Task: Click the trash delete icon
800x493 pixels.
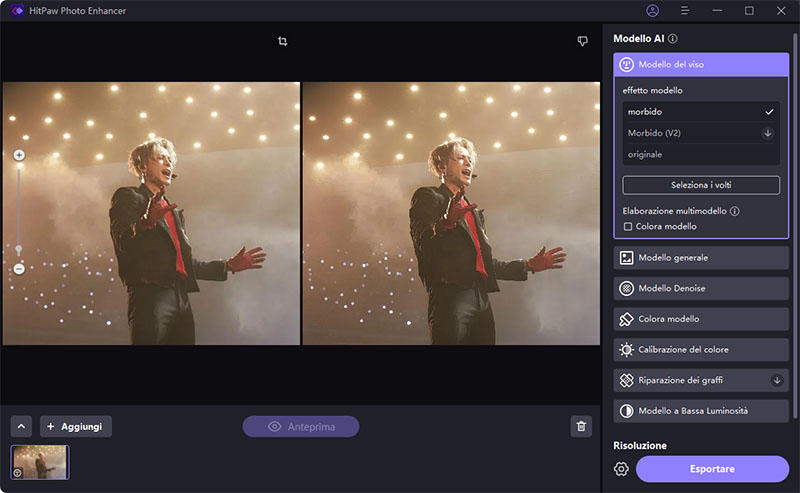Action: [x=581, y=427]
